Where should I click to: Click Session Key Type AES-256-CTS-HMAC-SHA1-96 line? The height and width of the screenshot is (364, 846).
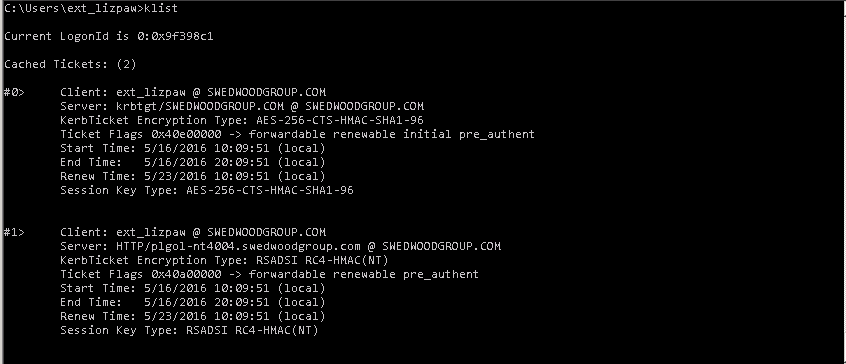point(207,190)
